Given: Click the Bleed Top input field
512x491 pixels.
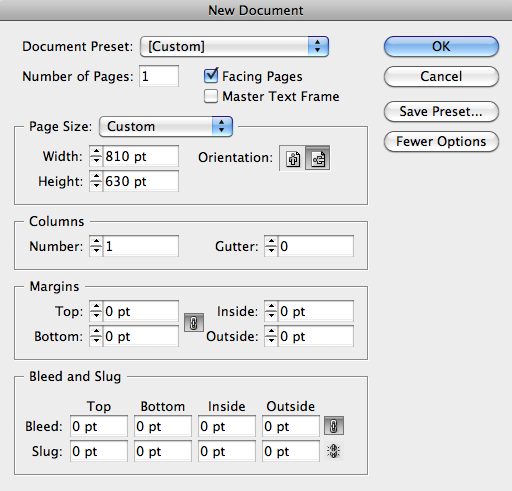Looking at the screenshot, I should tap(99, 426).
